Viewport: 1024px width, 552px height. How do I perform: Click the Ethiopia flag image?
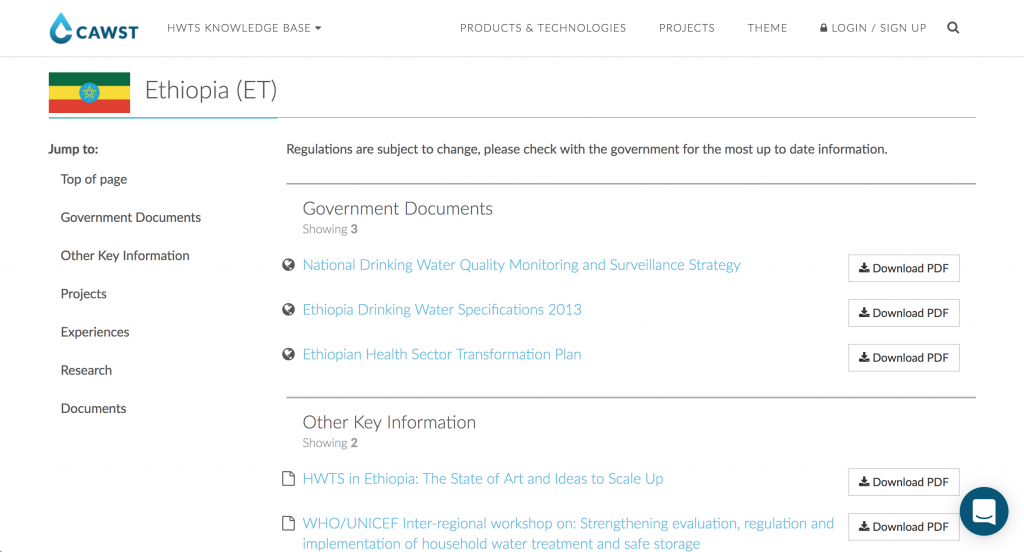tap(89, 93)
